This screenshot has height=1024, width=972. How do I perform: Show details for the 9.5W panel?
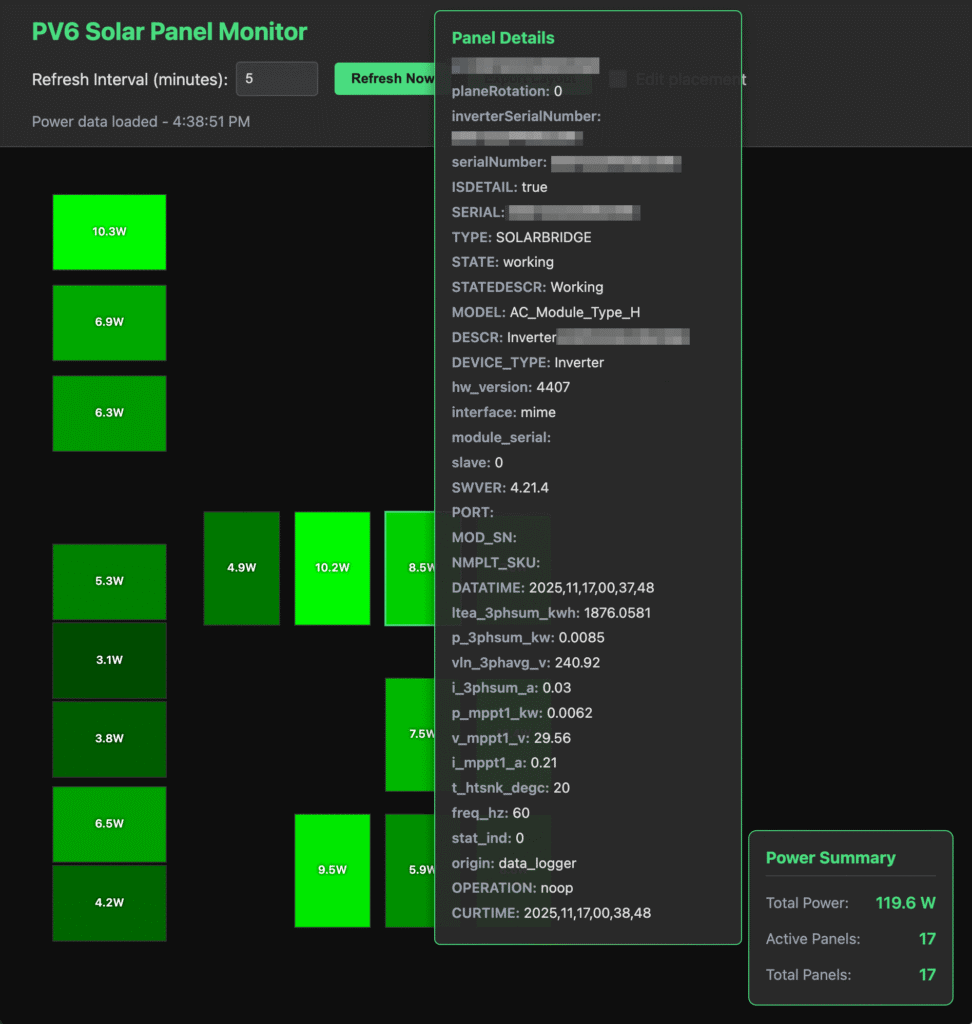332,870
